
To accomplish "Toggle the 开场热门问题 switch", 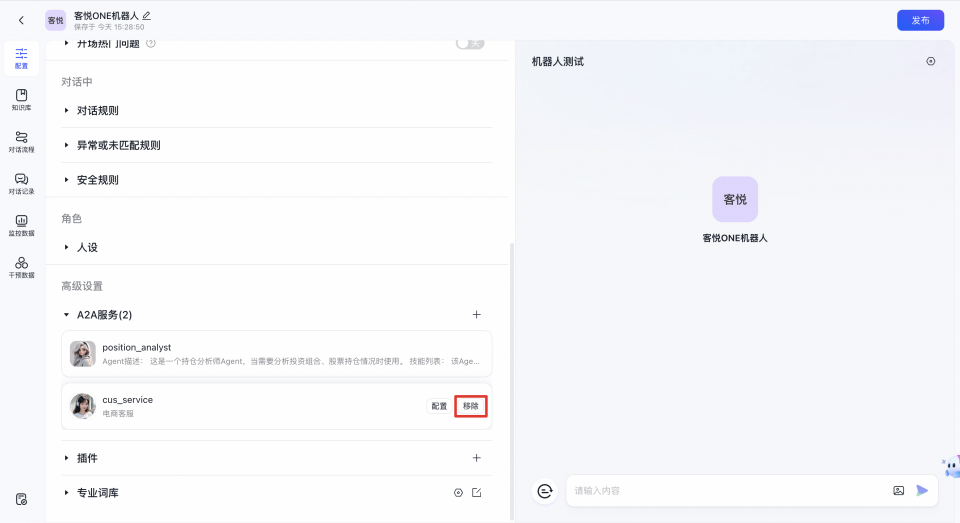I will pyautogui.click(x=470, y=44).
